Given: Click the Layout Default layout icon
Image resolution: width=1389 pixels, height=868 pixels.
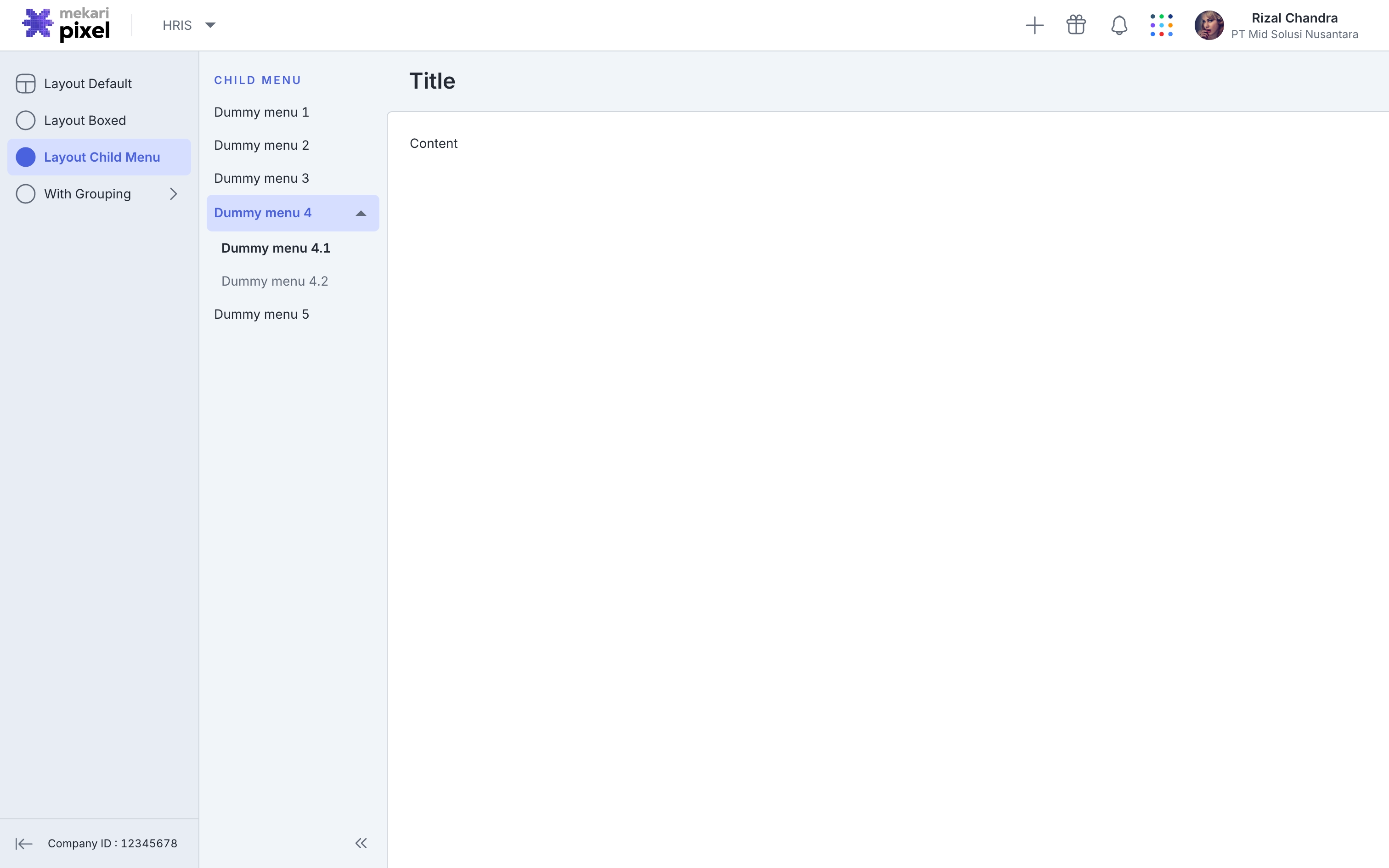Looking at the screenshot, I should point(26,84).
